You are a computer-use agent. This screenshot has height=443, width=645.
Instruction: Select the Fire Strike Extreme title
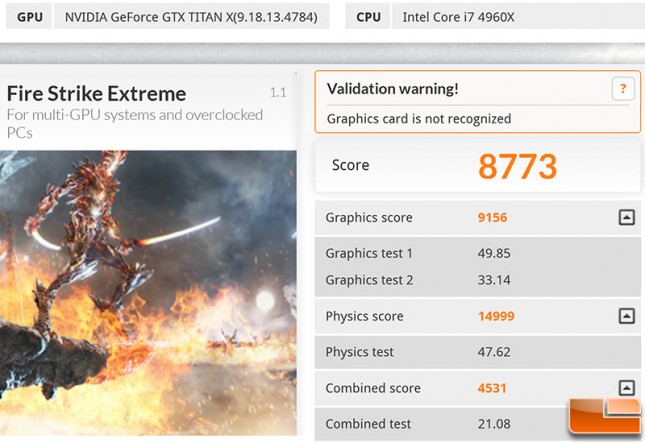click(x=97, y=94)
